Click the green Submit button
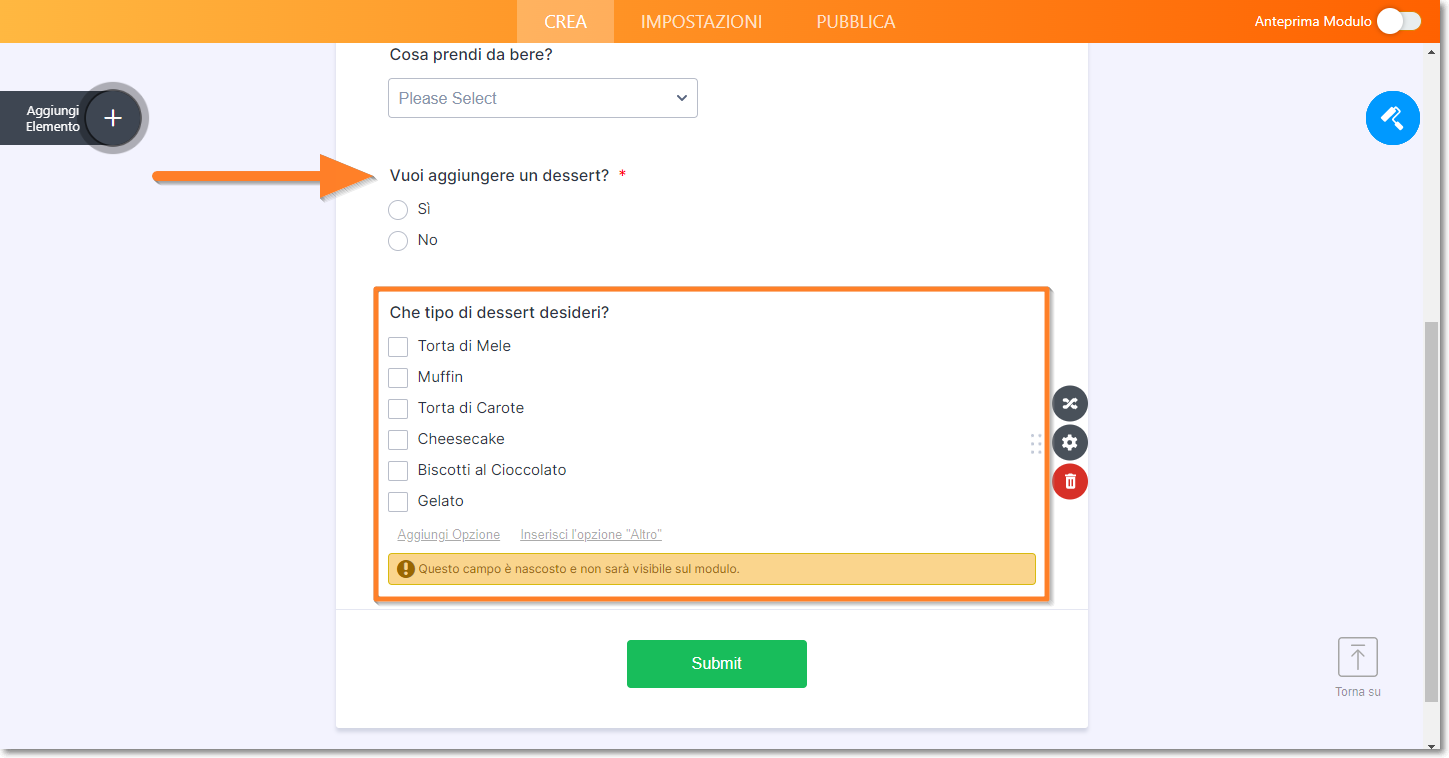This screenshot has width=1449, height=758. (x=717, y=664)
